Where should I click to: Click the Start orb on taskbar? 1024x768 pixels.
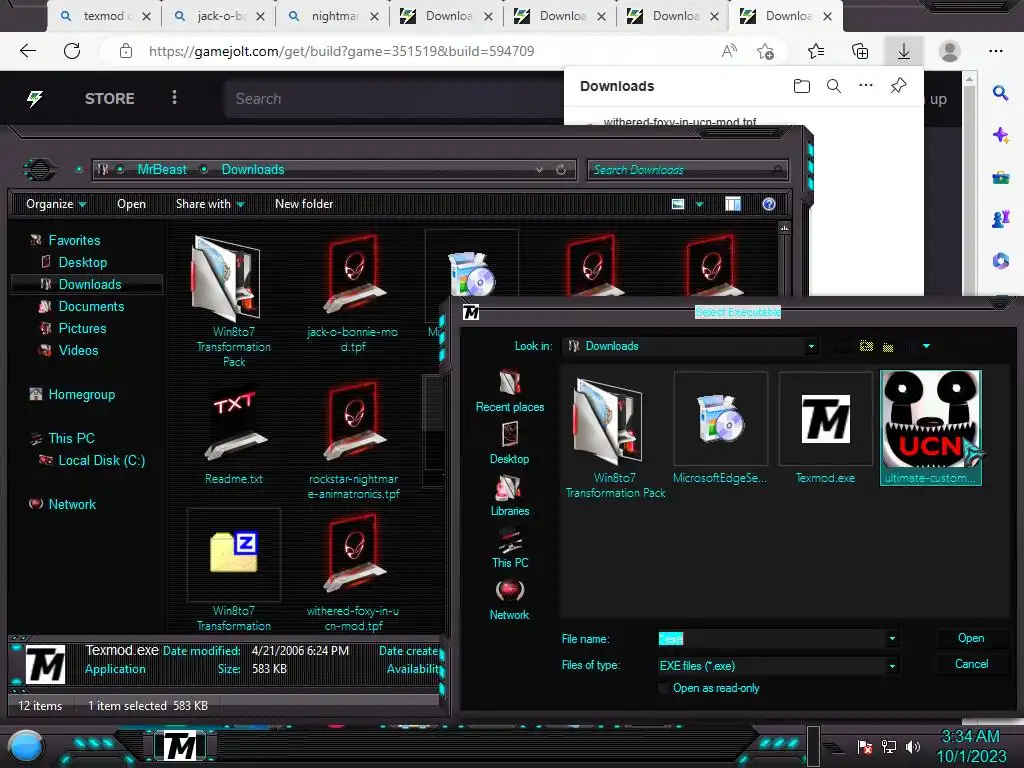(x=25, y=746)
